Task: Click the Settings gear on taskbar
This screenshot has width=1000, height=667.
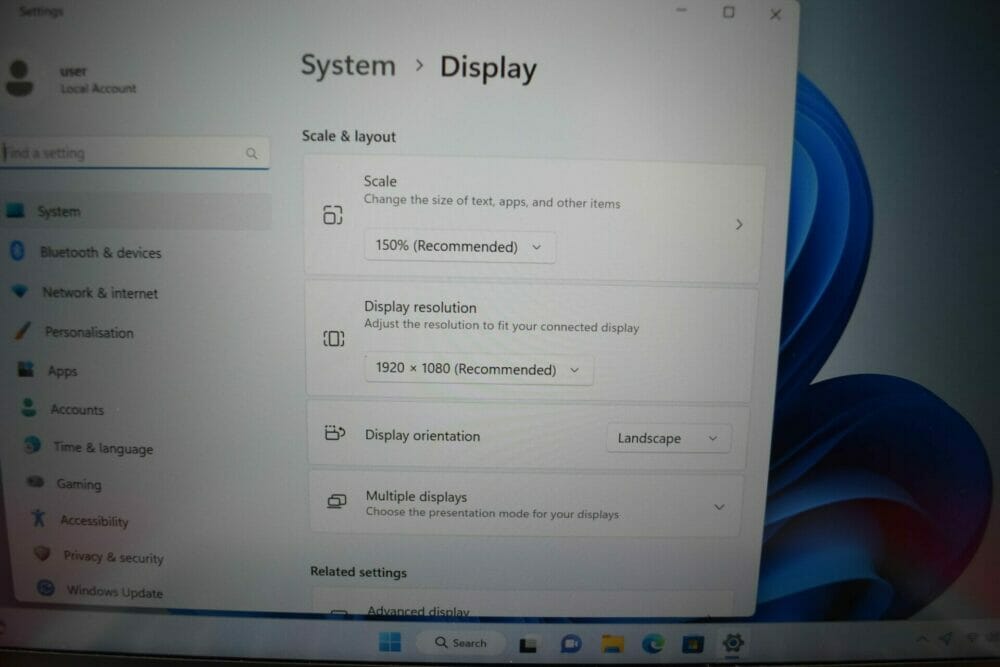Action: click(x=733, y=643)
